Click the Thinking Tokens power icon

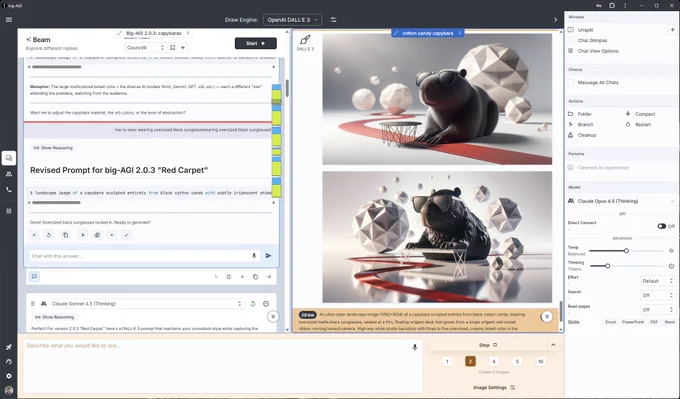pyautogui.click(x=671, y=266)
